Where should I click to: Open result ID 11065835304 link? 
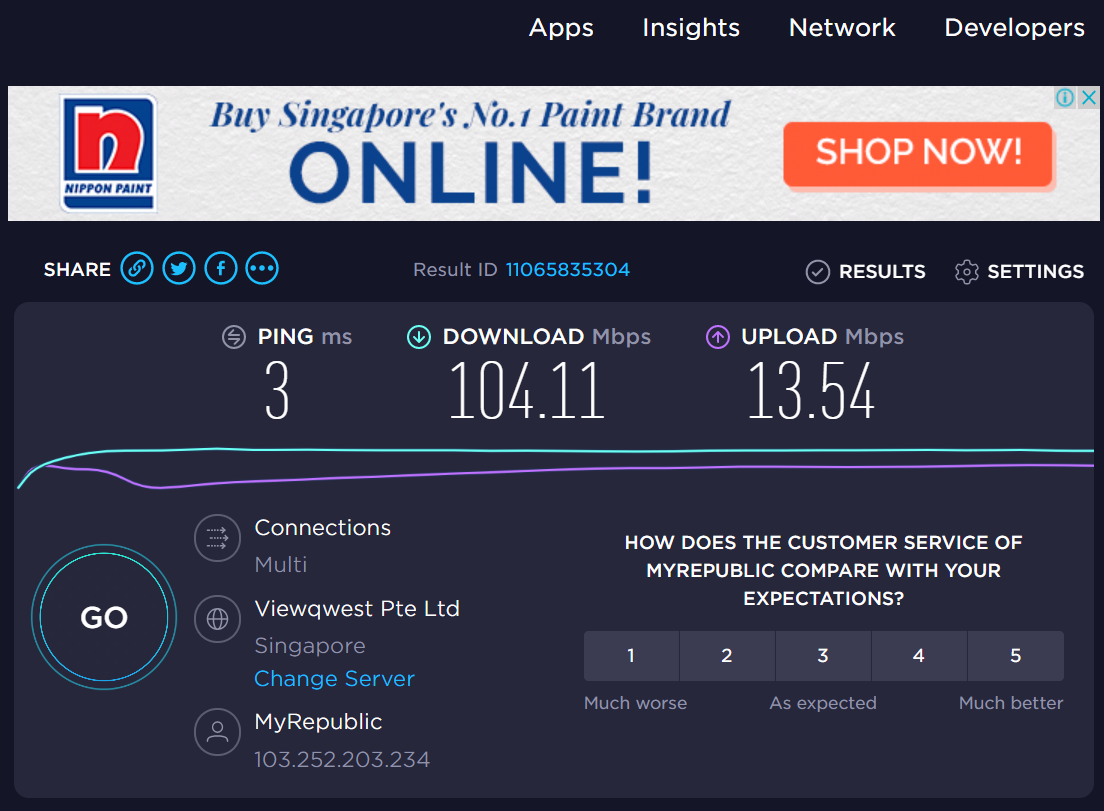click(x=567, y=270)
